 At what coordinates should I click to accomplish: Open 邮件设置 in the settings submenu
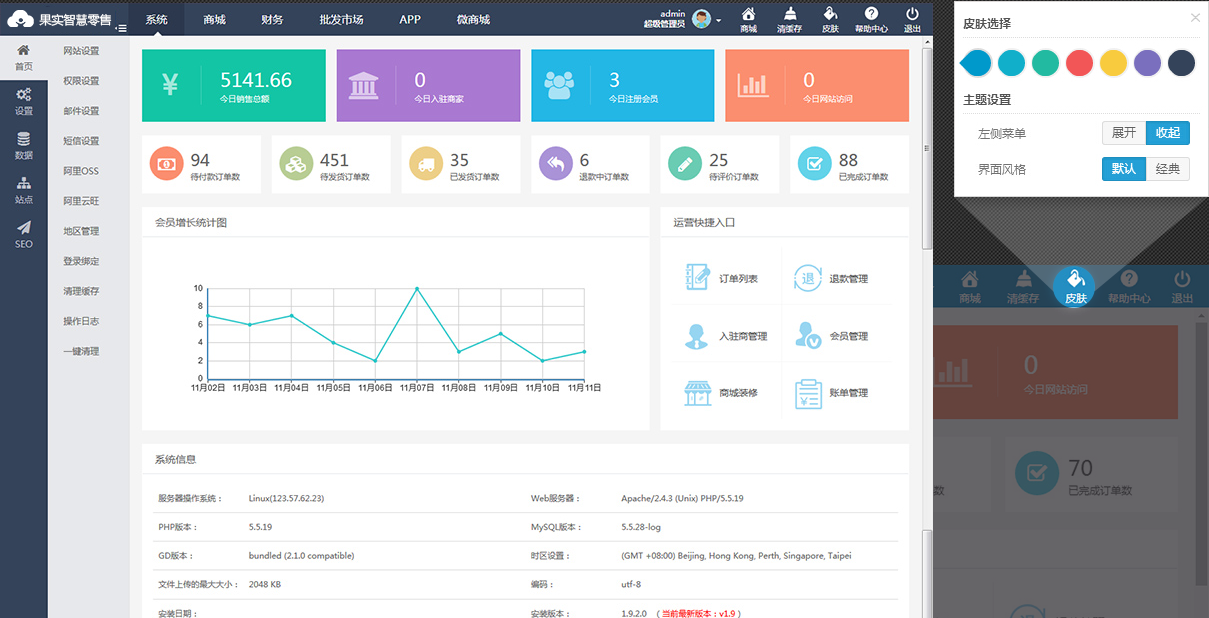[81, 111]
